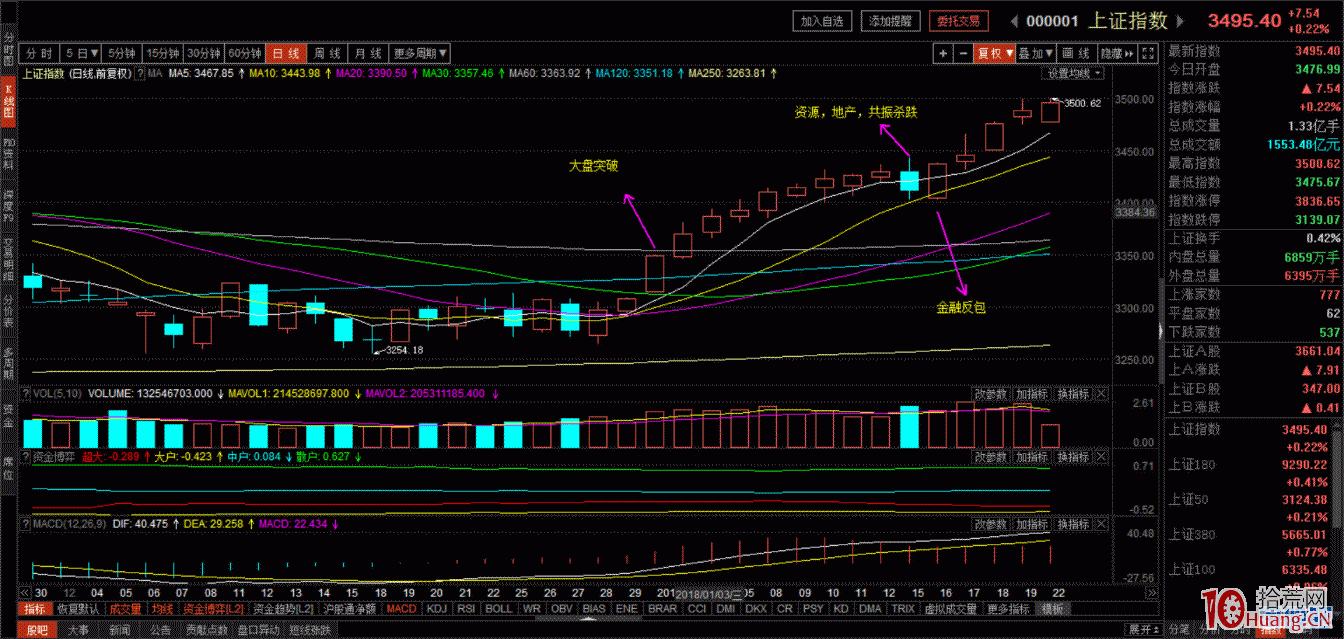Toggle the KDJ indicator
This screenshot has height=639, width=1344.
(x=436, y=608)
